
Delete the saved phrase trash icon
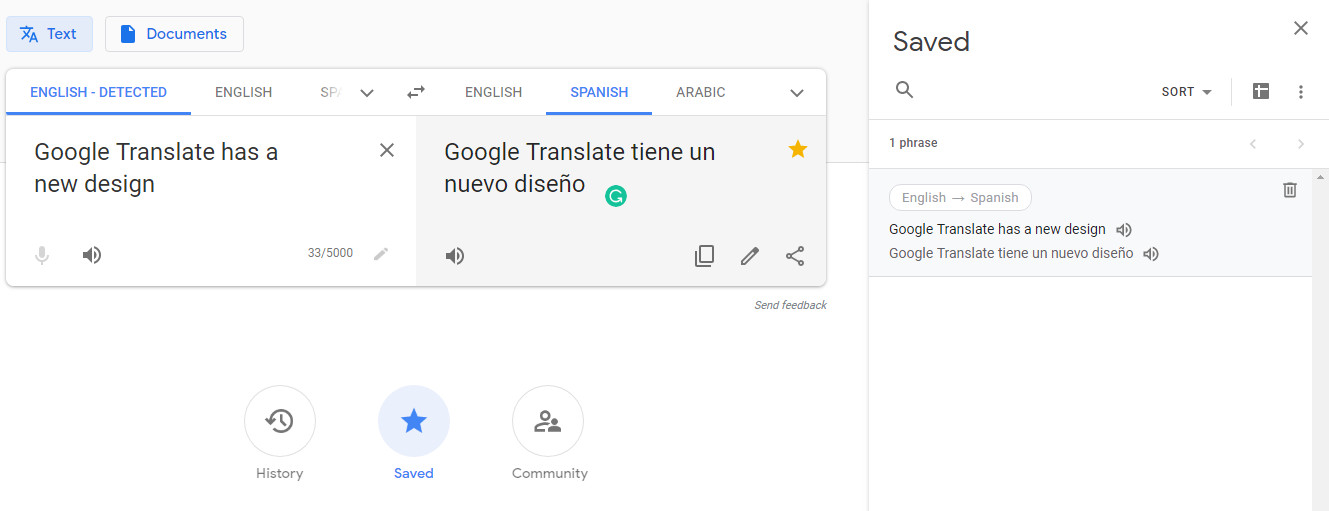click(1290, 190)
